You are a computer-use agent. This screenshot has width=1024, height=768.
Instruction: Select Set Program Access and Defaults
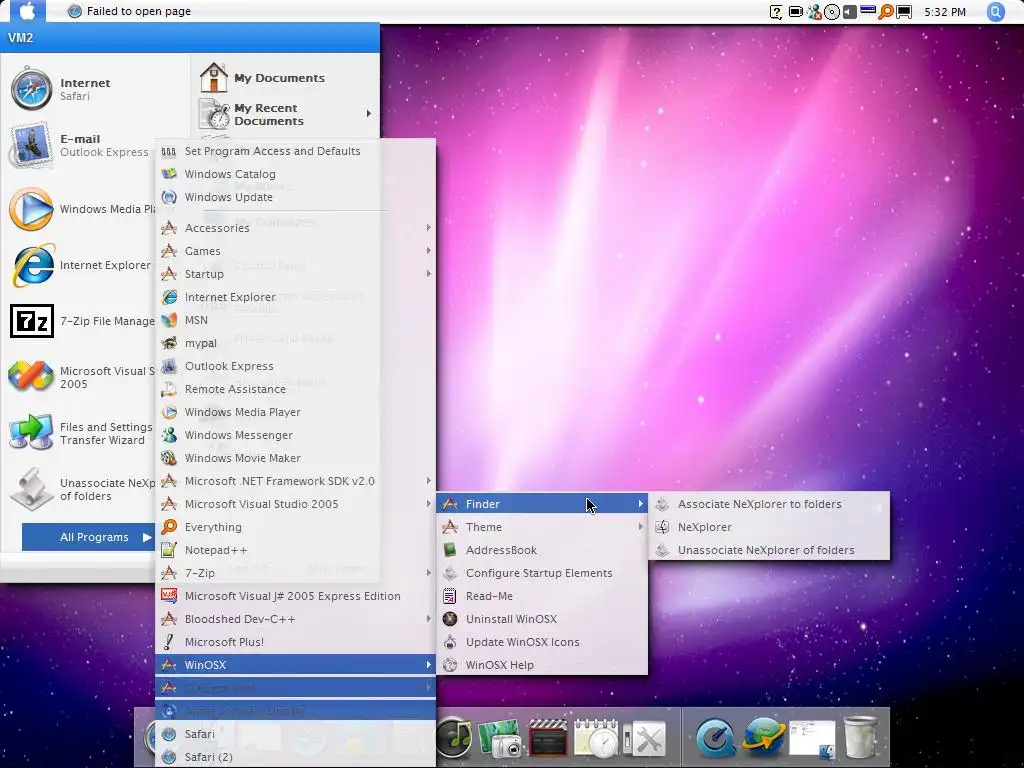click(x=296, y=151)
